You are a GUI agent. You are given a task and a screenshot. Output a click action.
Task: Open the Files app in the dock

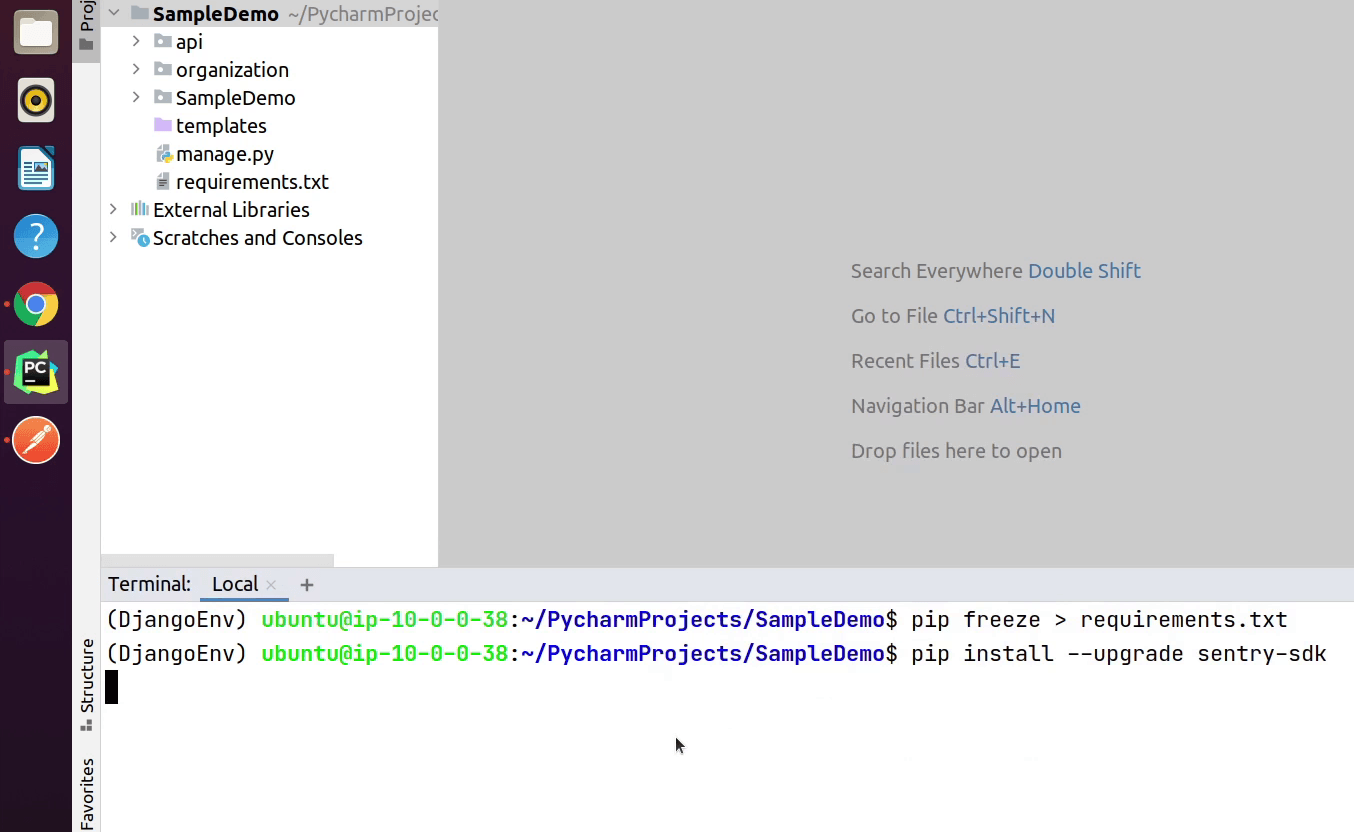[x=36, y=32]
